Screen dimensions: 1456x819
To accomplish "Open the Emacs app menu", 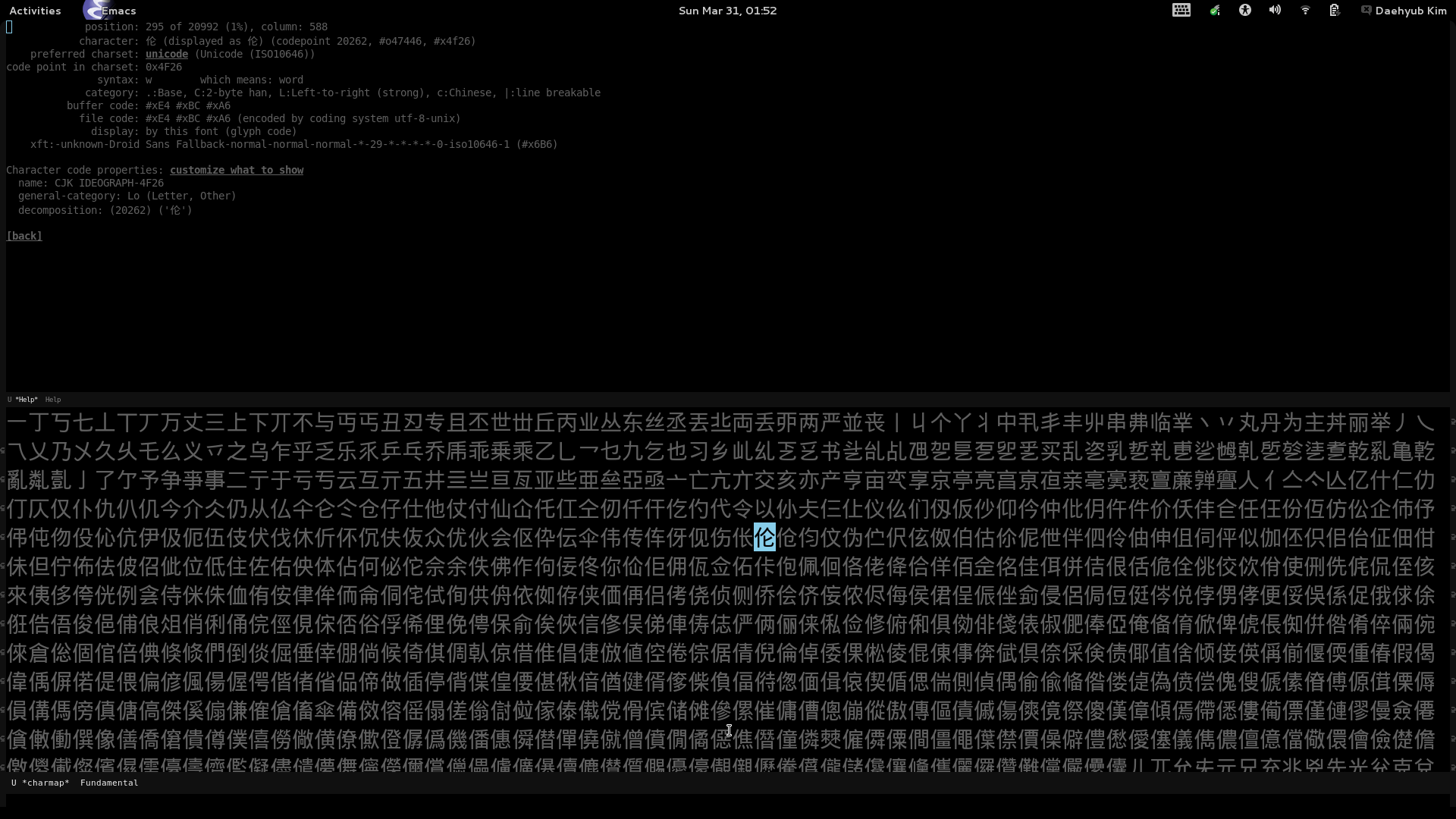I will coord(119,11).
